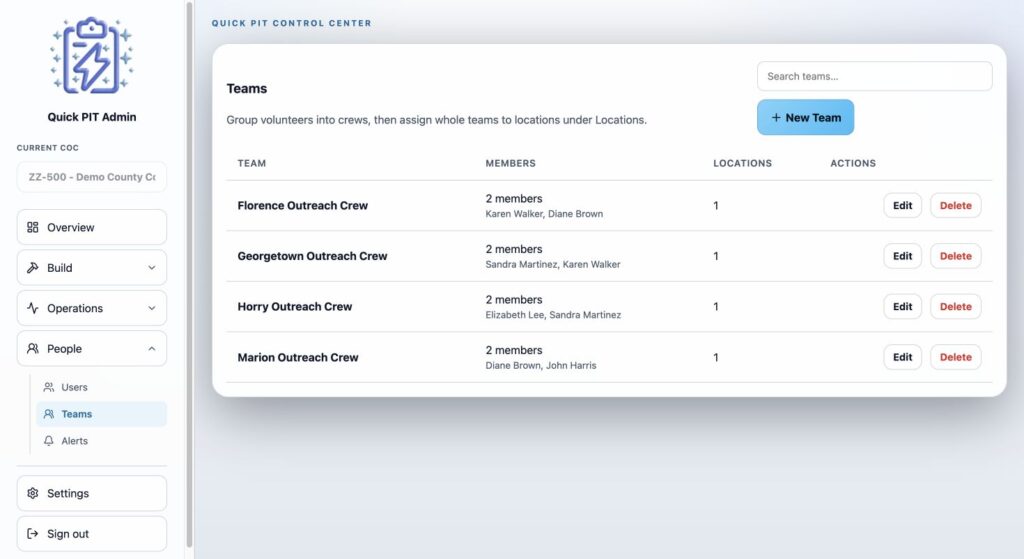Open the Overview page

92,227
